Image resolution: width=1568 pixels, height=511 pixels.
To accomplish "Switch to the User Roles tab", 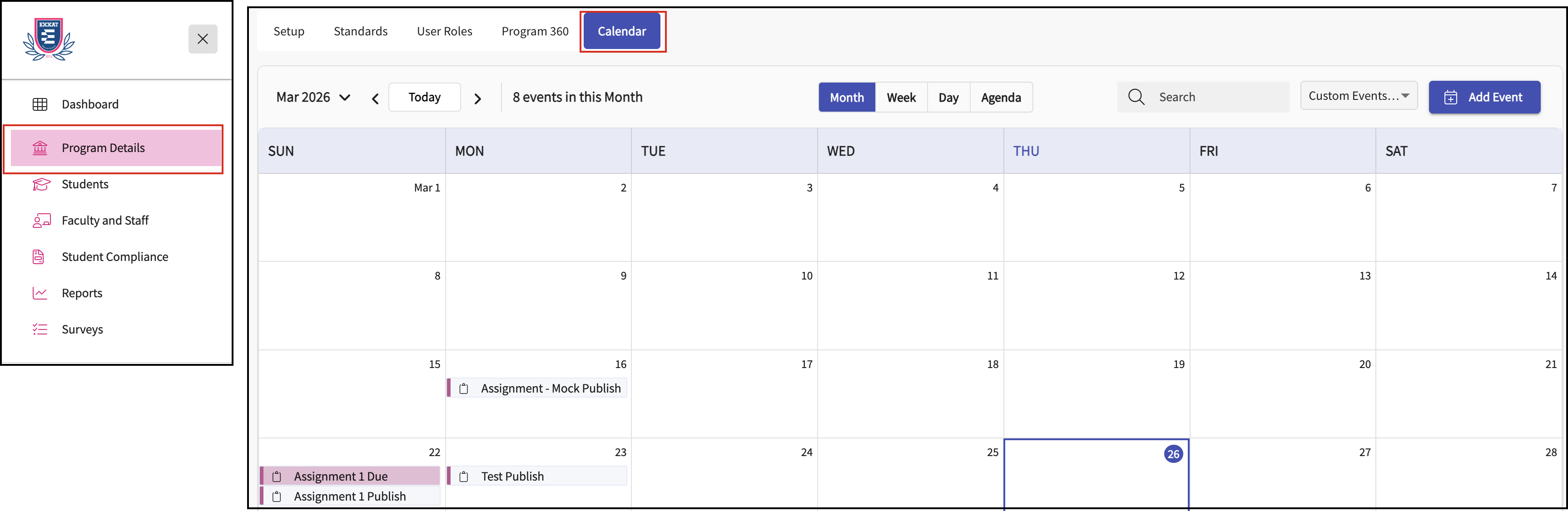I will pyautogui.click(x=444, y=32).
